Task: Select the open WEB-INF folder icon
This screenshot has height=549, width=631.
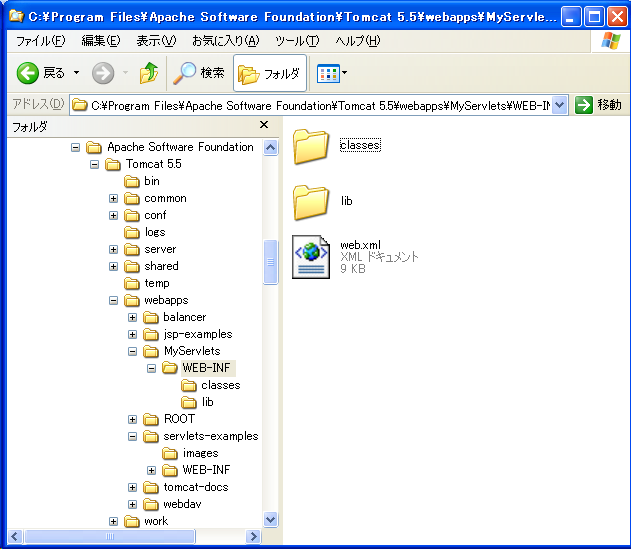Action: point(170,368)
